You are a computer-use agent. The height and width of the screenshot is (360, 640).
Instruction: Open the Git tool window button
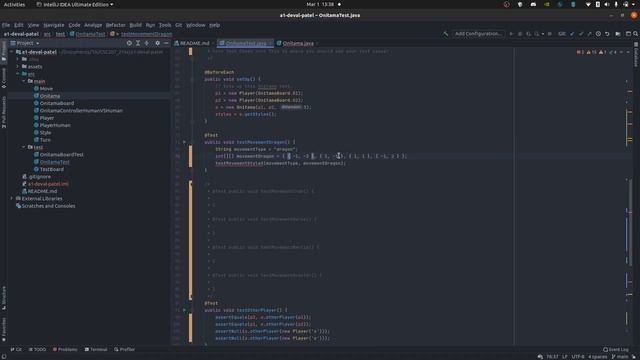click(16, 349)
